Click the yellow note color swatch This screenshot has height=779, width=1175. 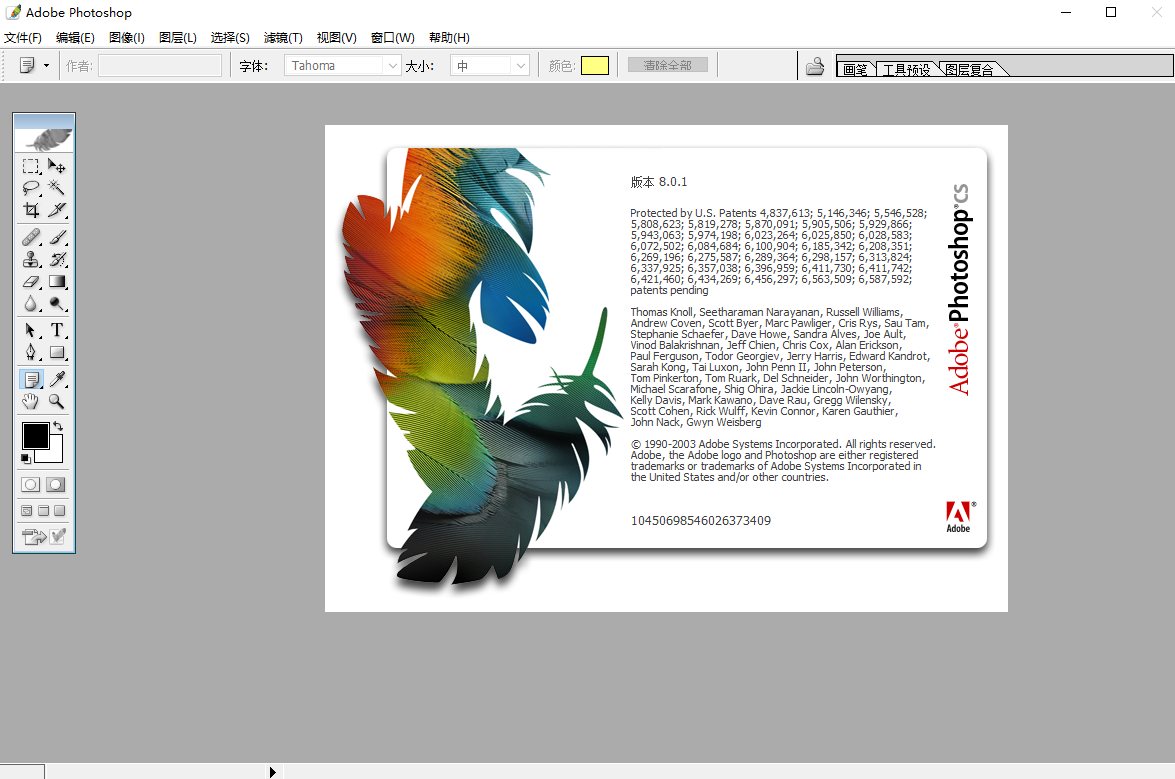(594, 66)
